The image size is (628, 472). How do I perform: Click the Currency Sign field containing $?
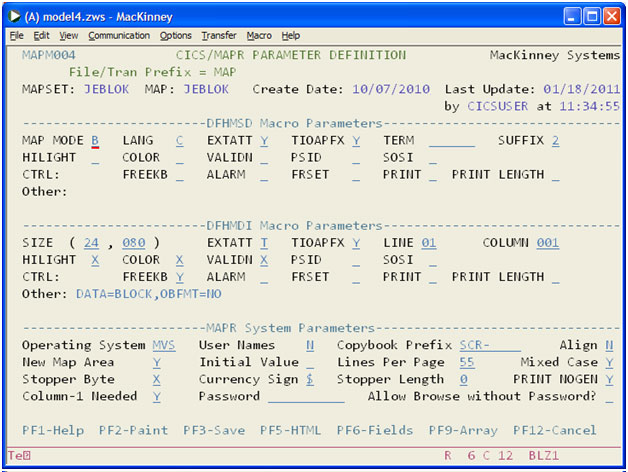[x=310, y=379]
